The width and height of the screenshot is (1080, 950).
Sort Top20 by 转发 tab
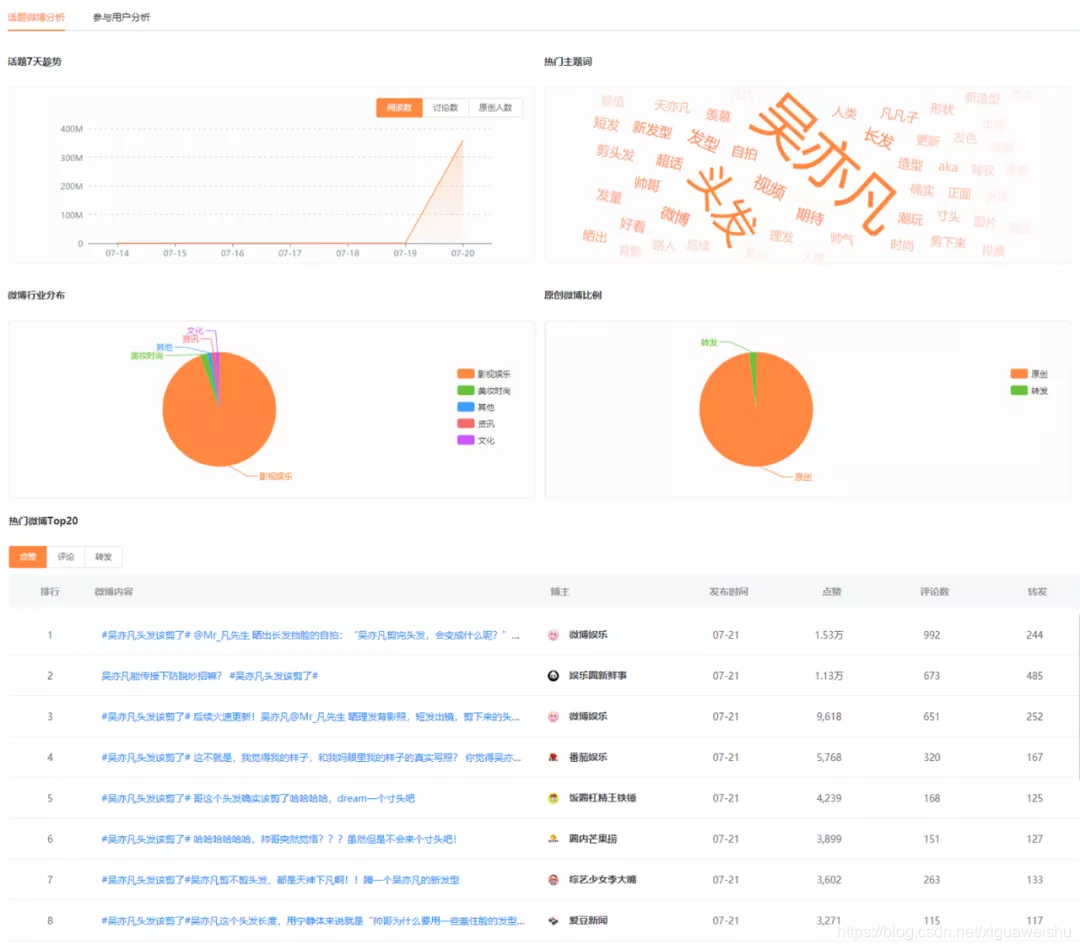103,557
